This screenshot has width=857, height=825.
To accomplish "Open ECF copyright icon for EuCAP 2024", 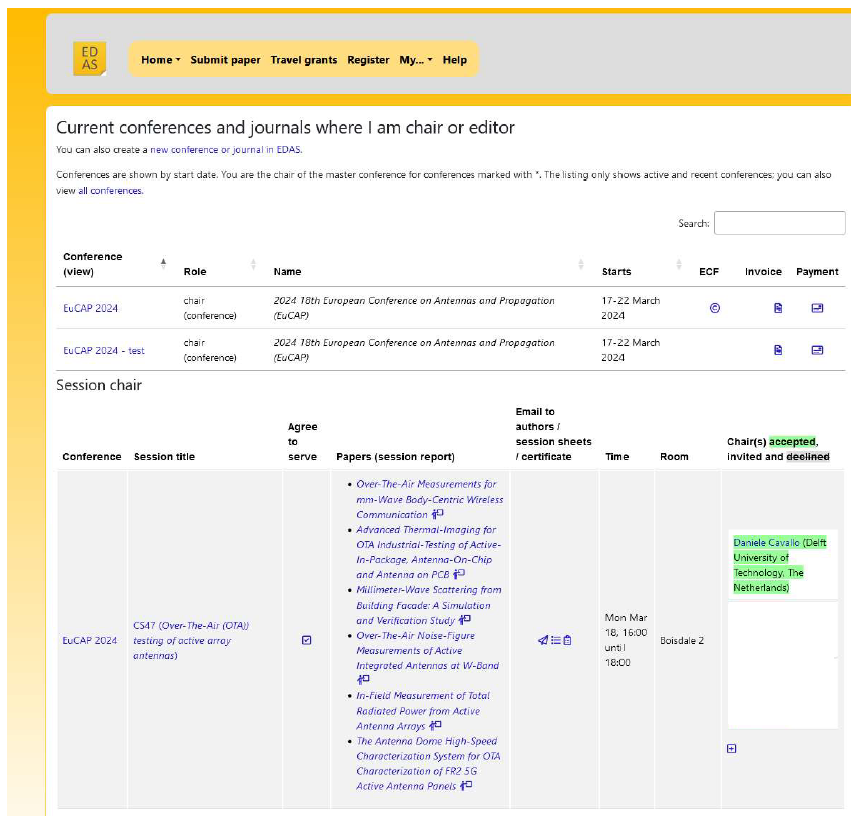I will tap(714, 308).
